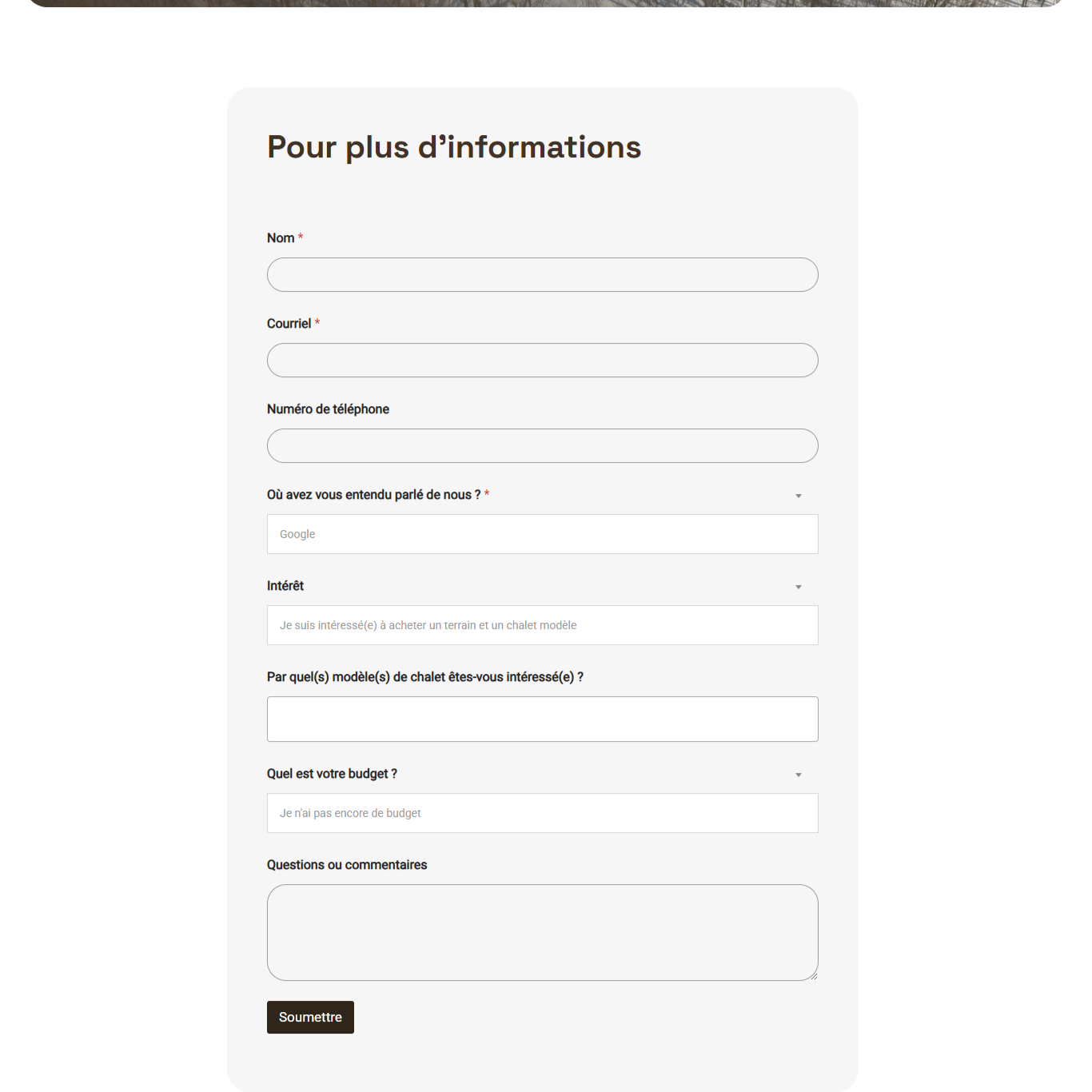The height and width of the screenshot is (1092, 1092).
Task: Click the Numéro de téléphone input box
Action: coord(542,446)
